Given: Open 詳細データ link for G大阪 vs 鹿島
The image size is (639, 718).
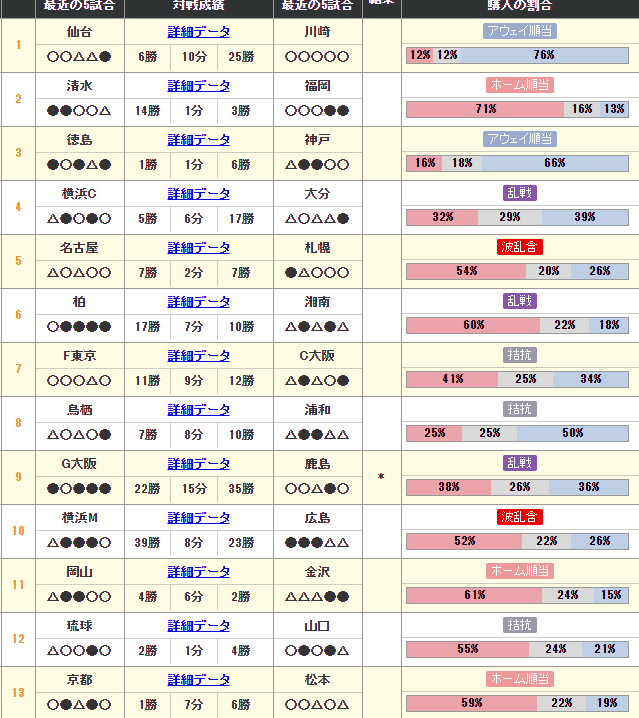Looking at the screenshot, I should [198, 464].
